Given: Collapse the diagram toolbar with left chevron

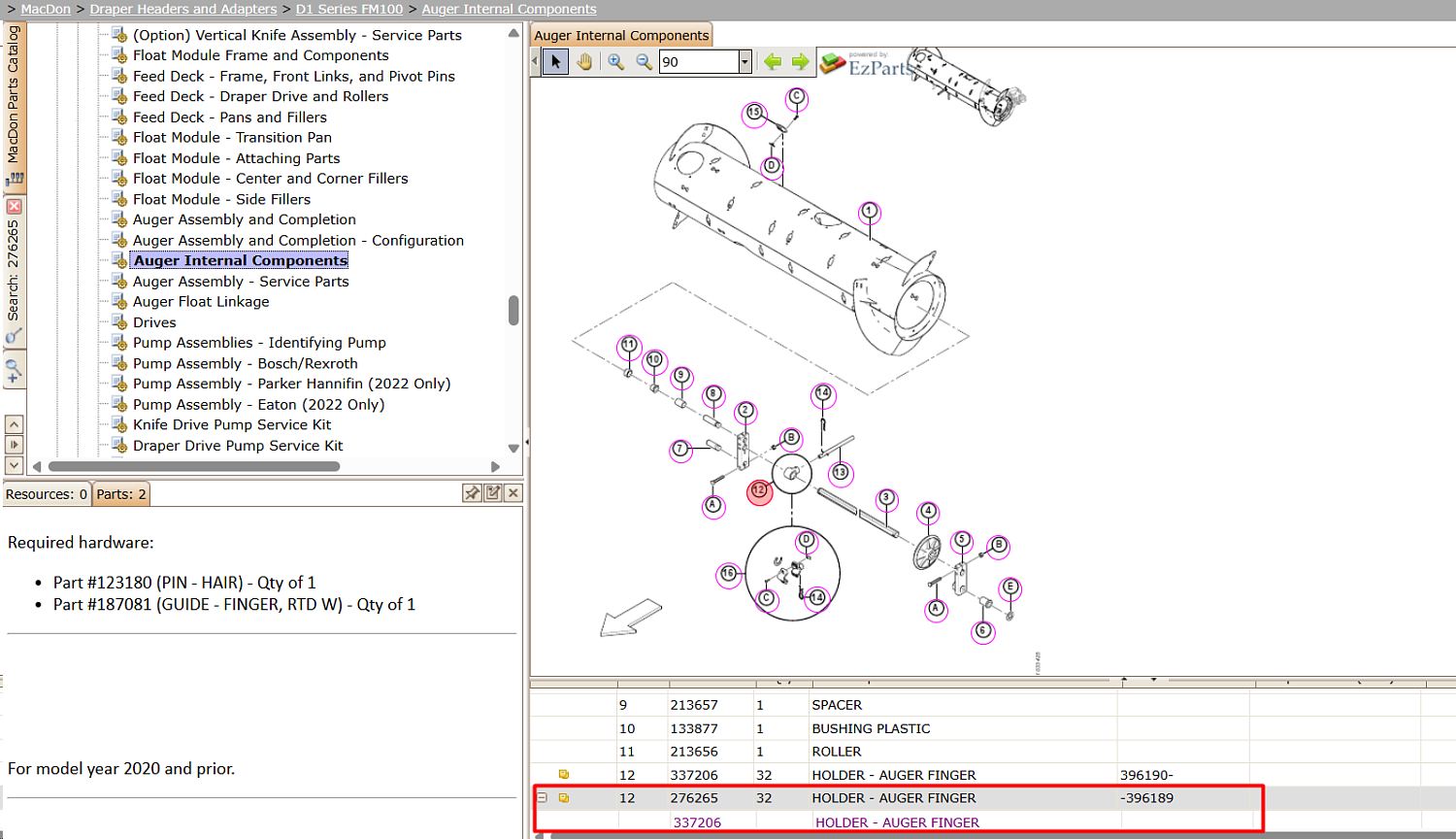Looking at the screenshot, I should point(535,61).
